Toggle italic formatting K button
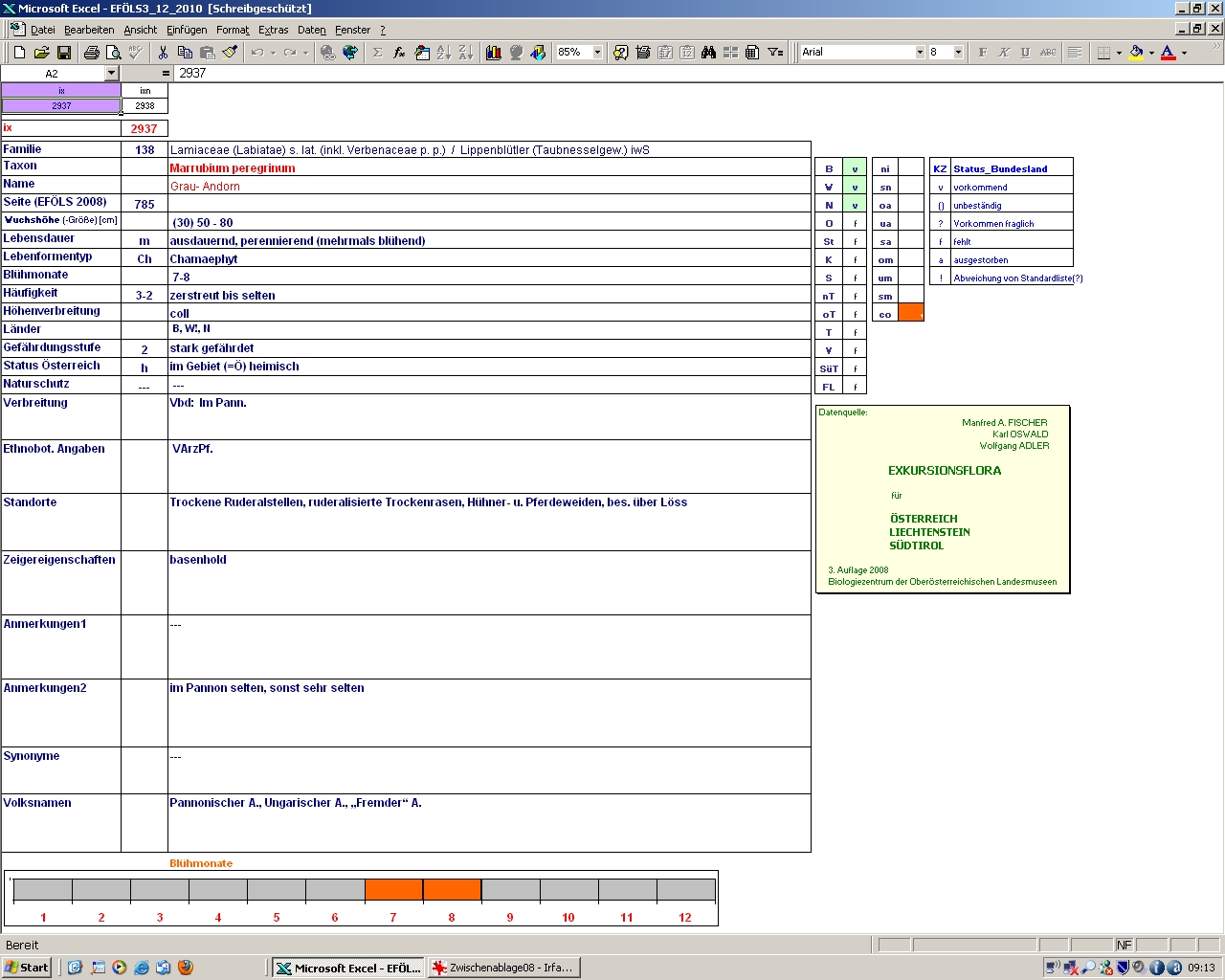This screenshot has height=980, width=1225. pos(1004,53)
